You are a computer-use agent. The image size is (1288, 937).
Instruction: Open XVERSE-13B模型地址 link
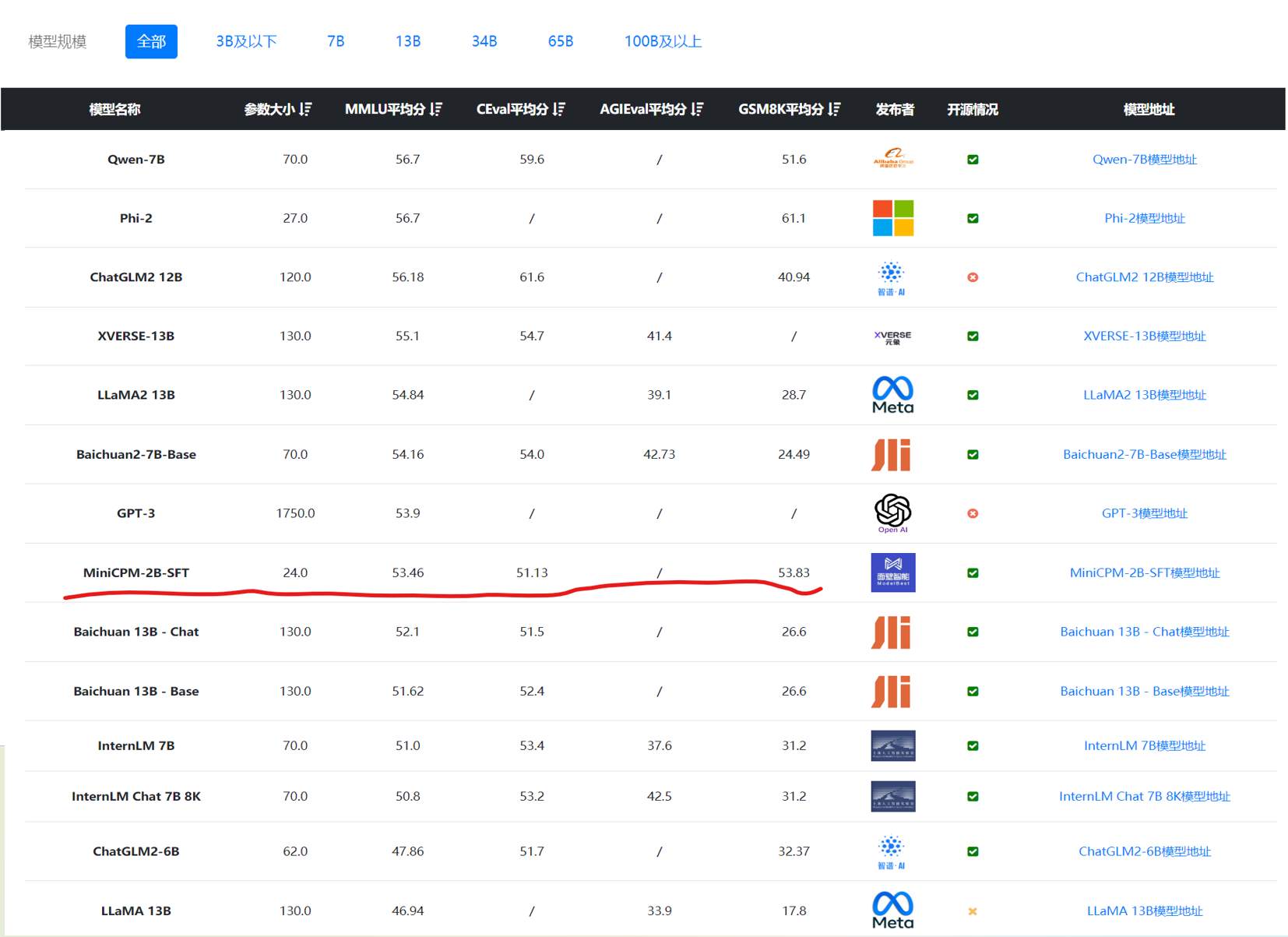1144,336
